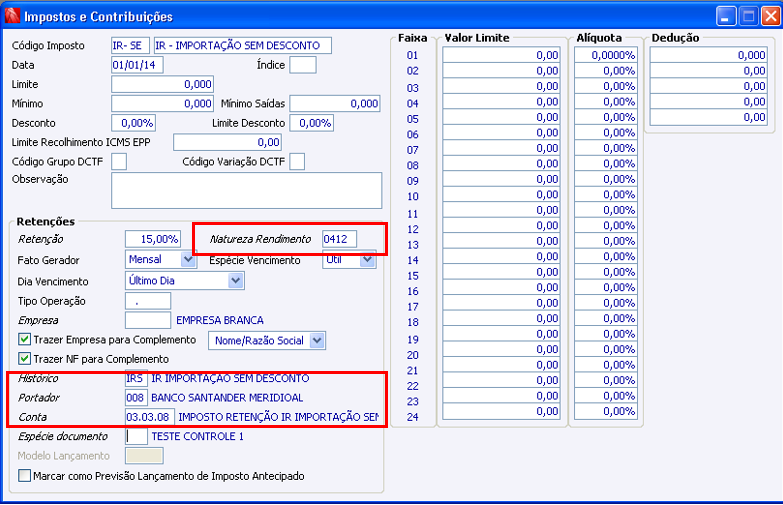This screenshot has height=505, width=783.
Task: Click Alíquota field for Faixa 10
Action: [605, 195]
